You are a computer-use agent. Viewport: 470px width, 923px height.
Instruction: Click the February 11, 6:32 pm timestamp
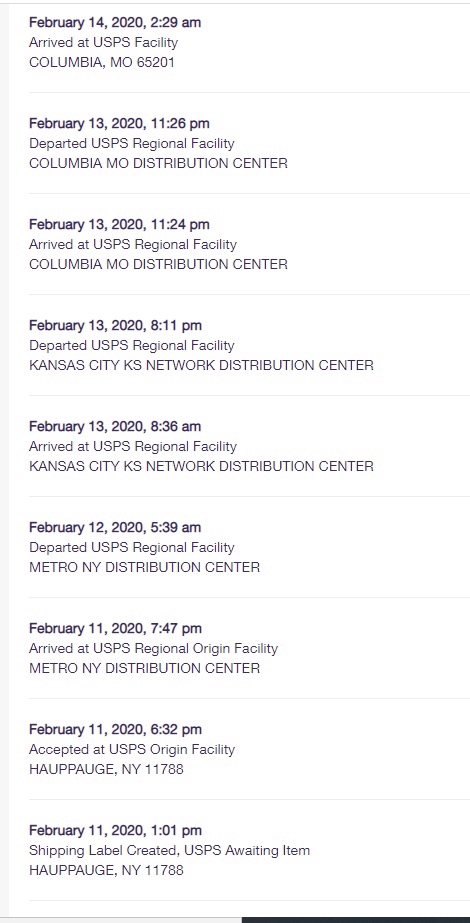(115, 729)
